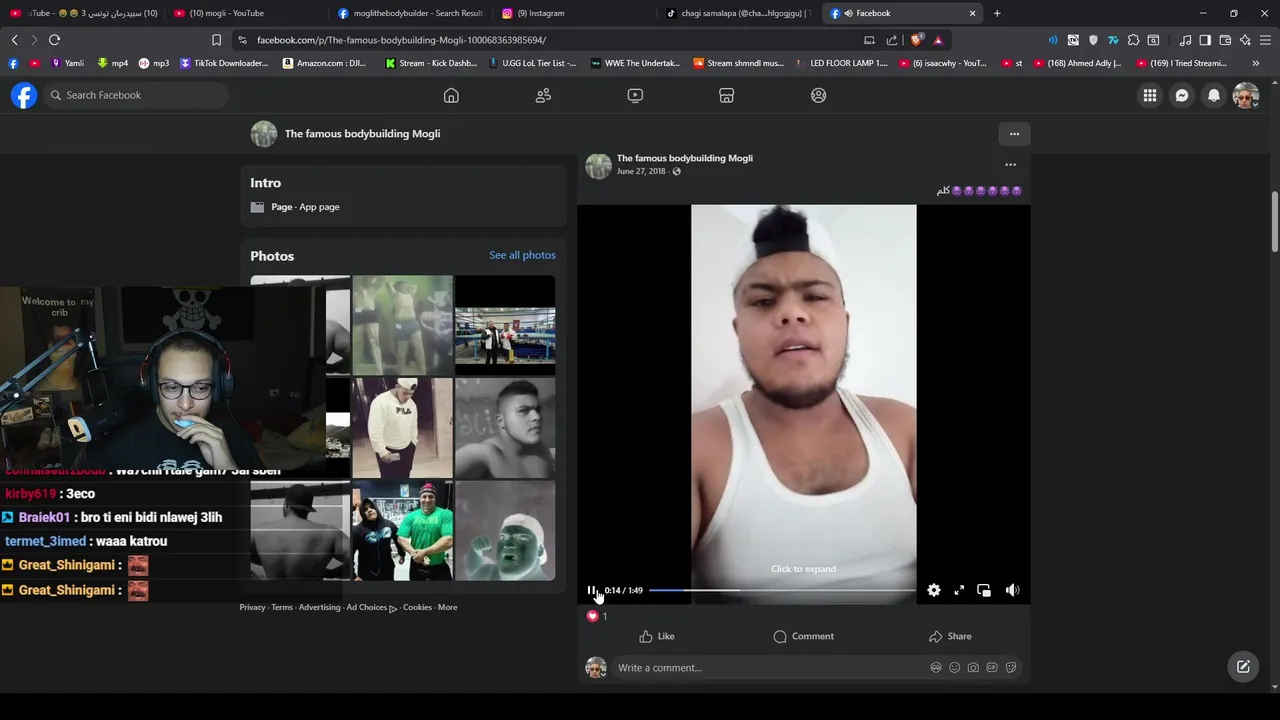Open the Leo AI sparkle icon

point(1245,40)
